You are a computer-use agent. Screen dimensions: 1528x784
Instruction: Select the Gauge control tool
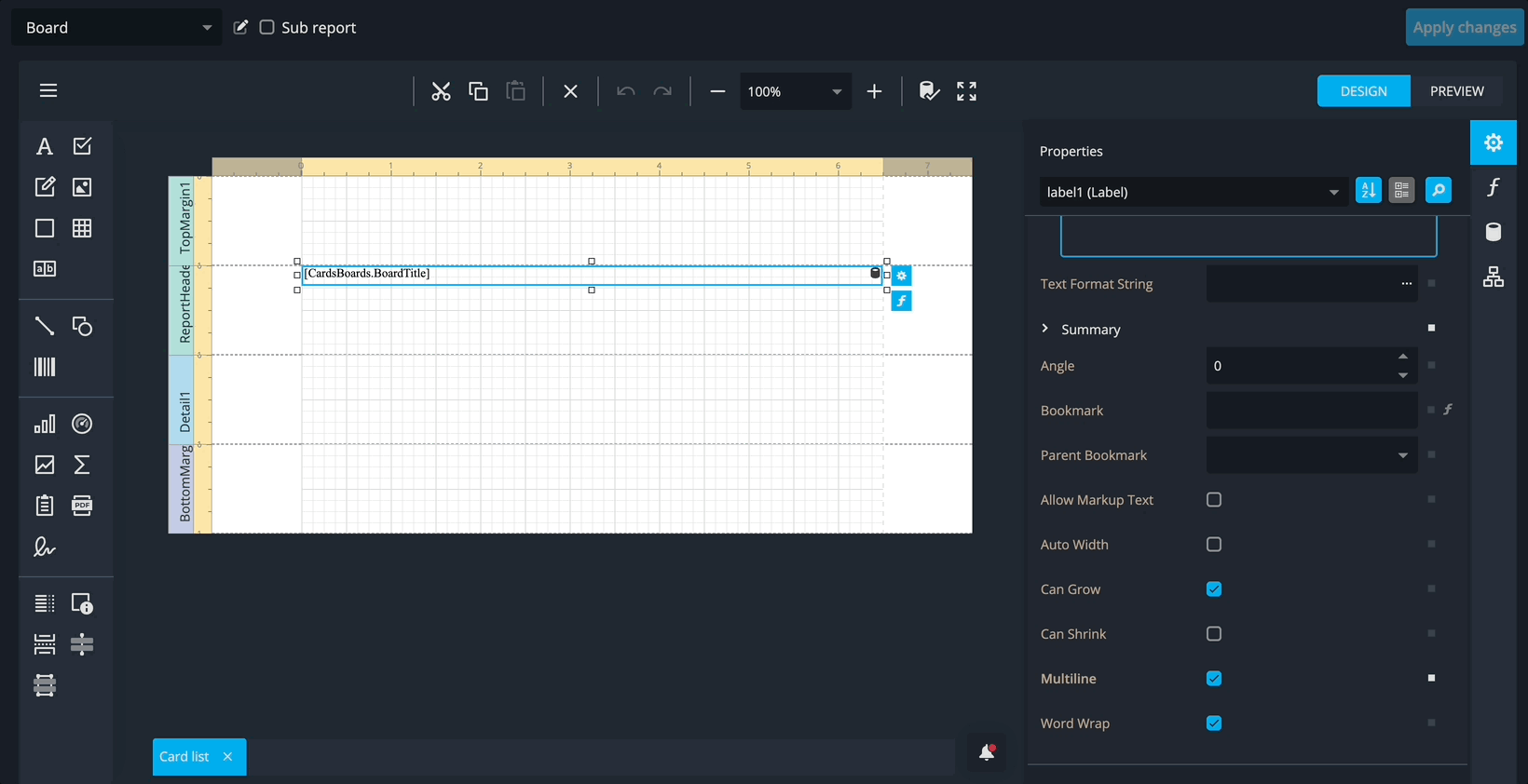tap(82, 425)
